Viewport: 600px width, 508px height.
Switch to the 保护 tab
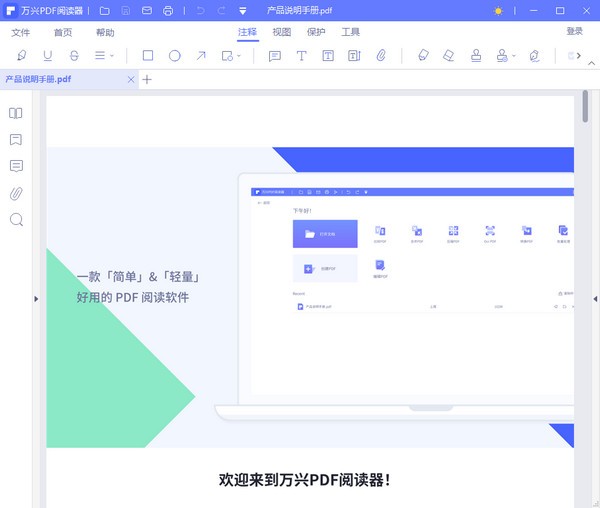point(316,32)
